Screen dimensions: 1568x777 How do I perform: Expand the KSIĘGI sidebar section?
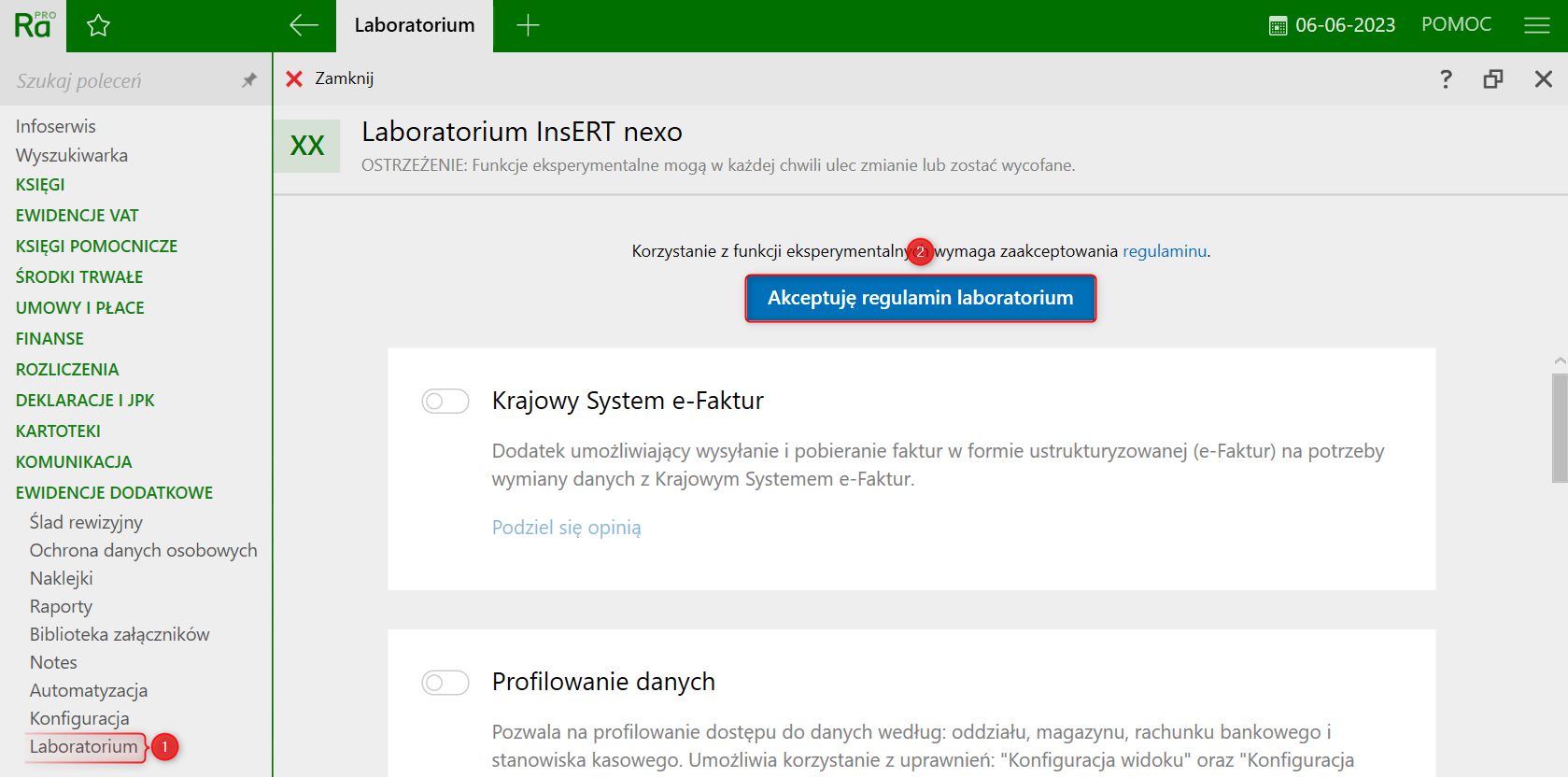(x=40, y=185)
